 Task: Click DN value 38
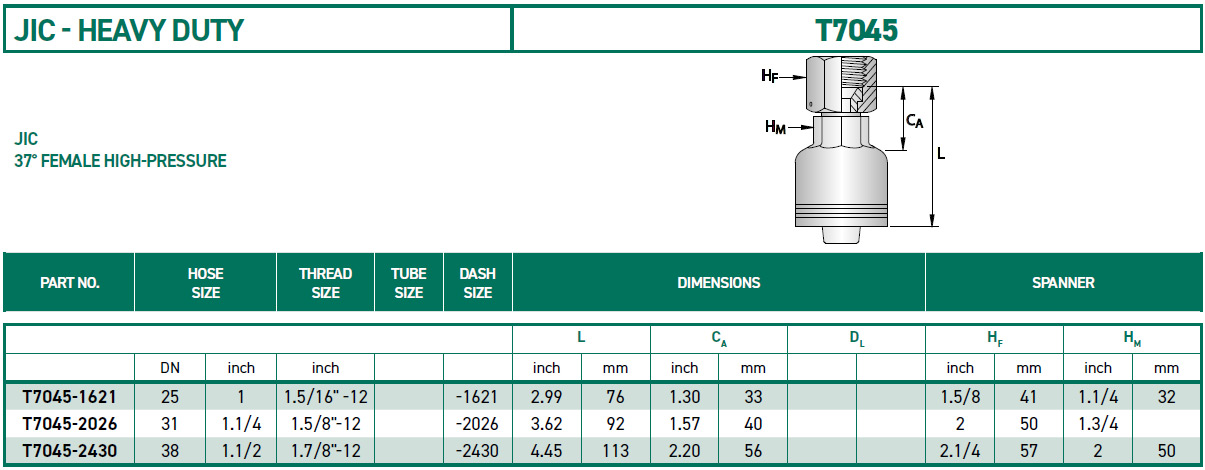point(170,451)
